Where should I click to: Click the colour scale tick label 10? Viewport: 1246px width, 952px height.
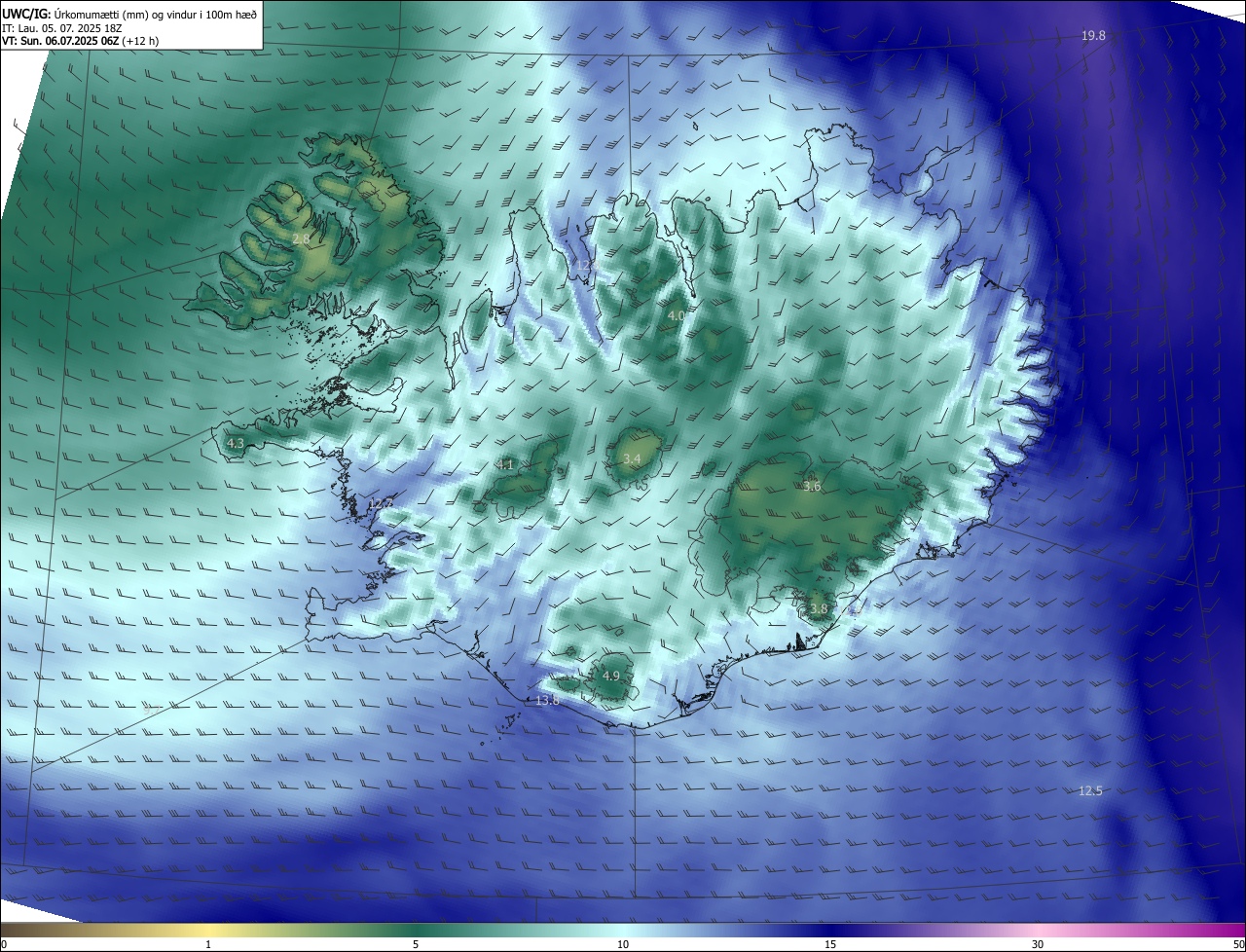tap(623, 944)
